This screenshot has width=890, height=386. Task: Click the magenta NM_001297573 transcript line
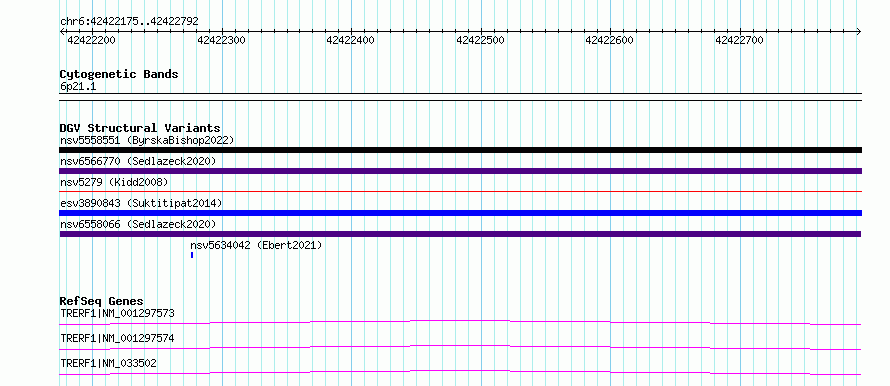point(460,322)
